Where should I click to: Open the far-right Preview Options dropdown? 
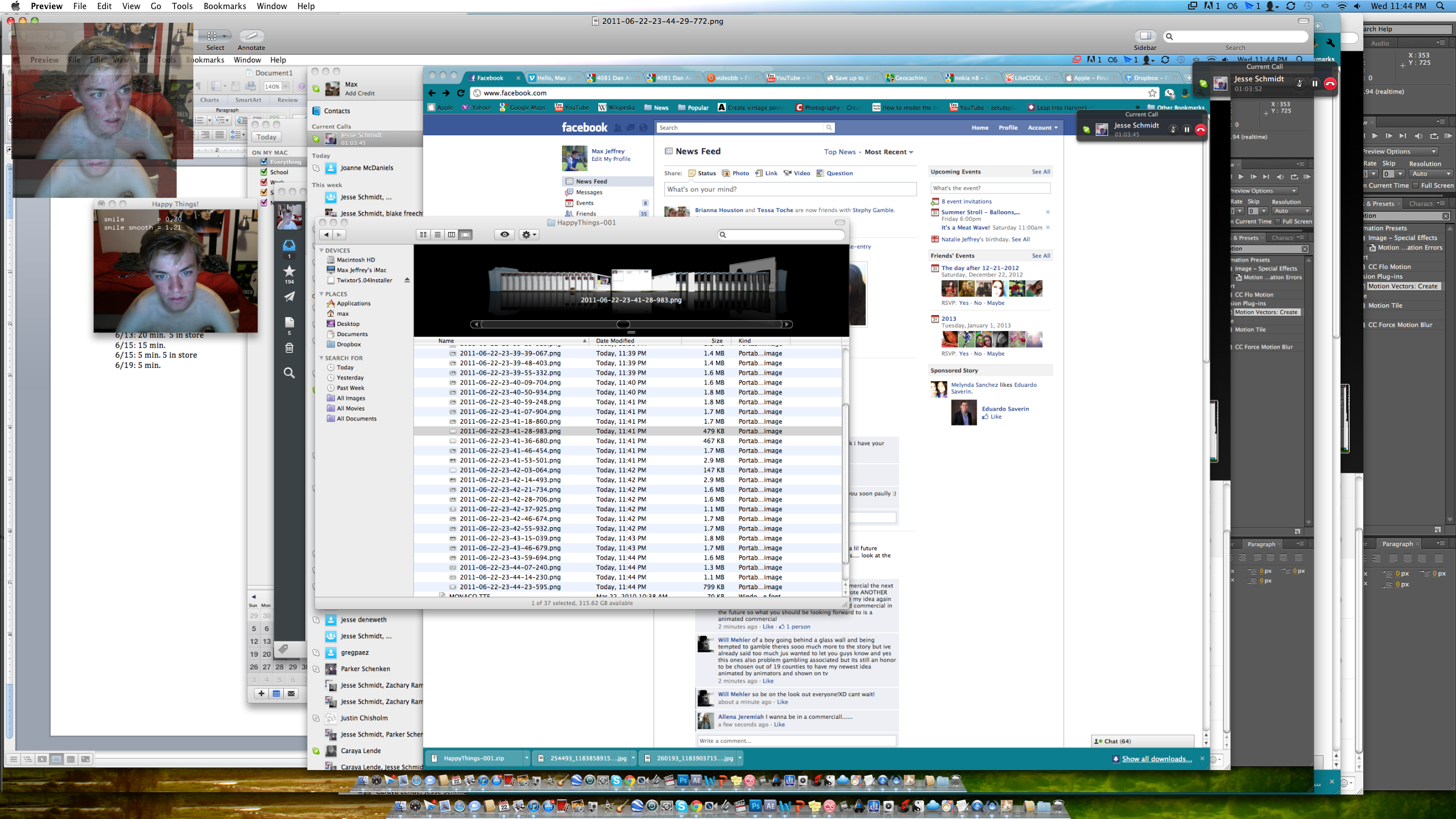pyautogui.click(x=1400, y=151)
